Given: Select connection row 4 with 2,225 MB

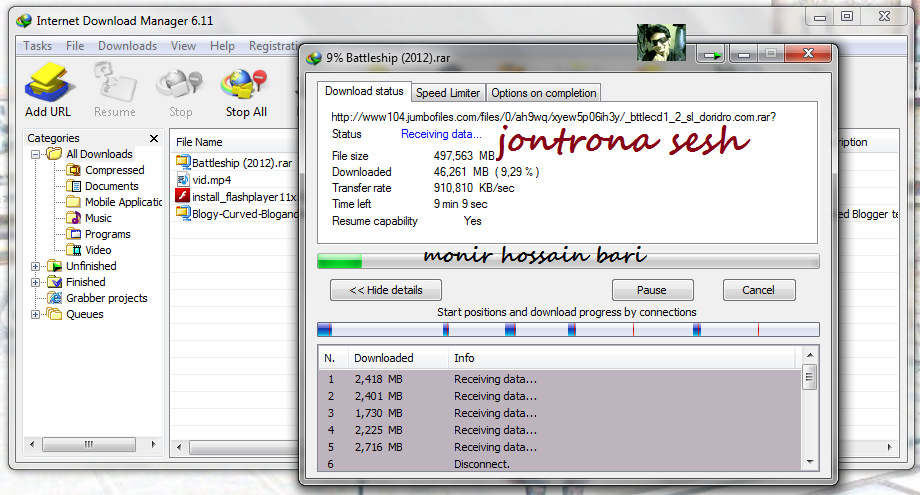Looking at the screenshot, I should pos(560,430).
